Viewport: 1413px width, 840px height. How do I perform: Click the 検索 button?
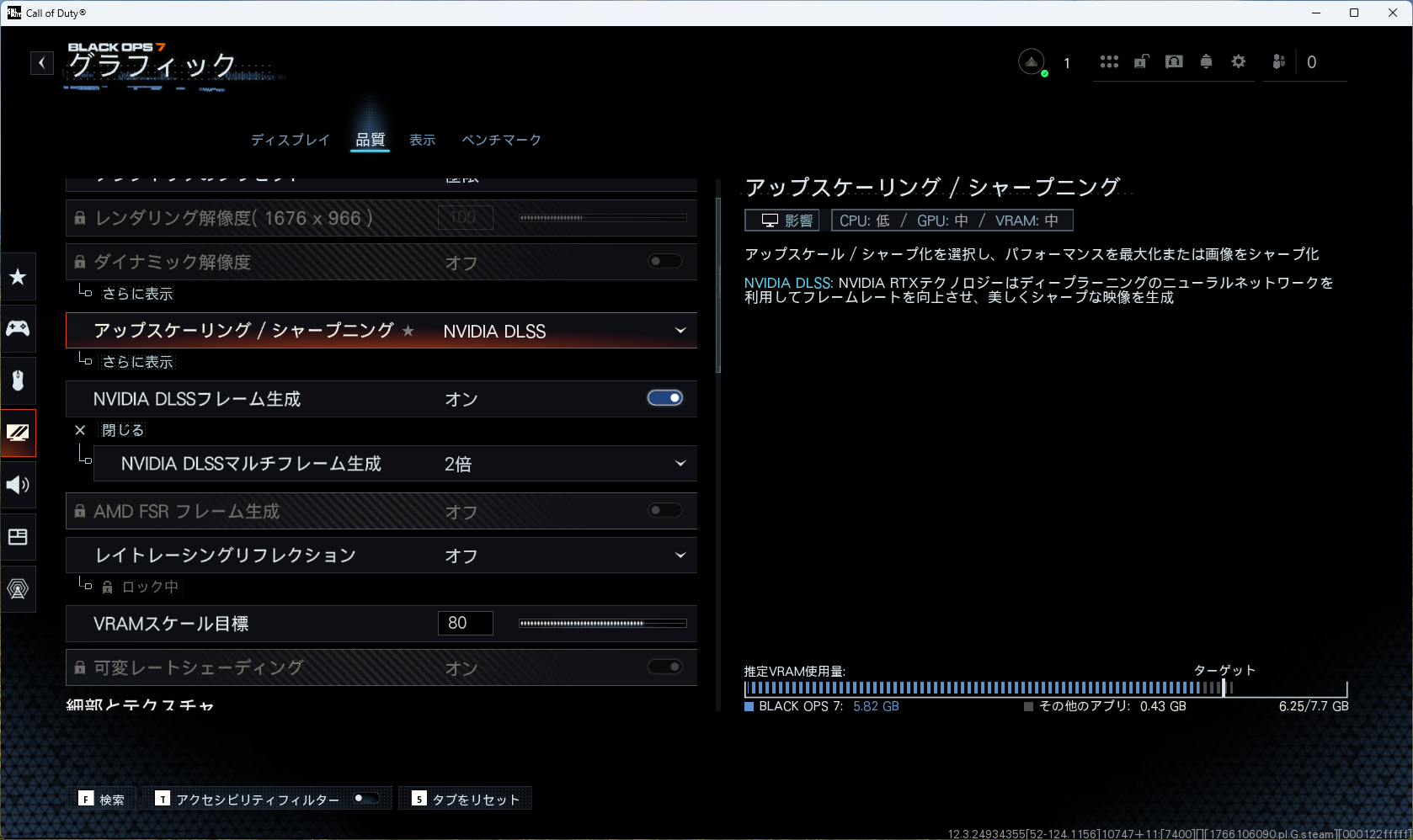101,799
